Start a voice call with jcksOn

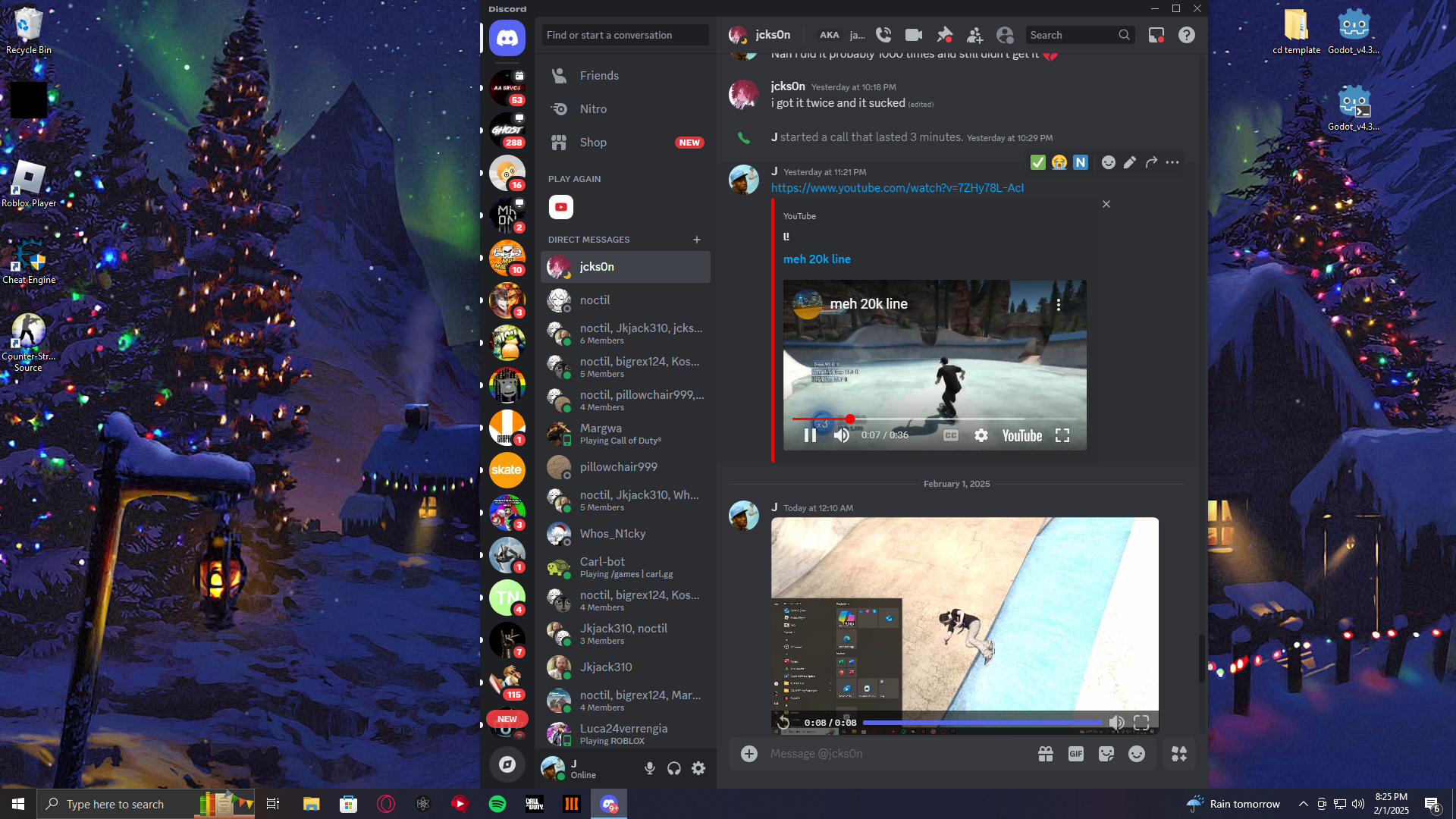coord(883,35)
